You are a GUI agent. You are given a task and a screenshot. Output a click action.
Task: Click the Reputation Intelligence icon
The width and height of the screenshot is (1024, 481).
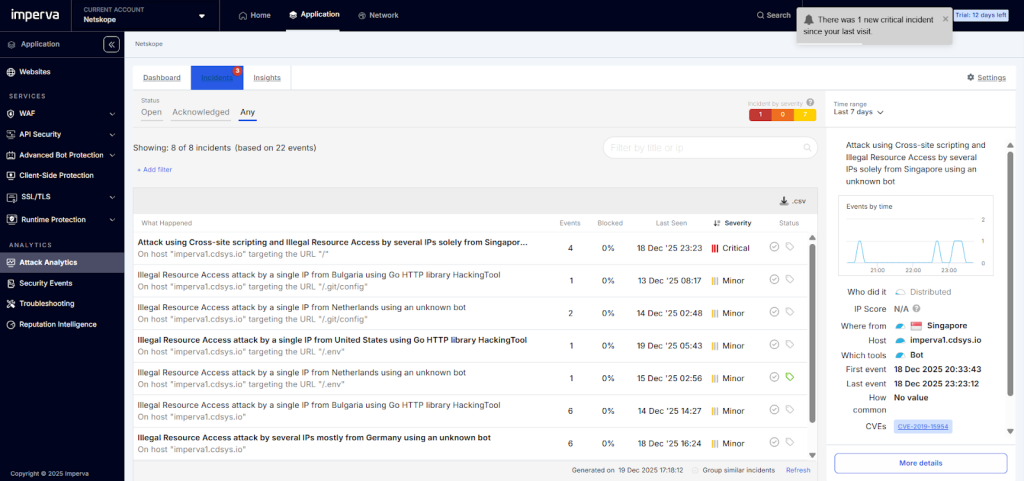pyautogui.click(x=11, y=324)
